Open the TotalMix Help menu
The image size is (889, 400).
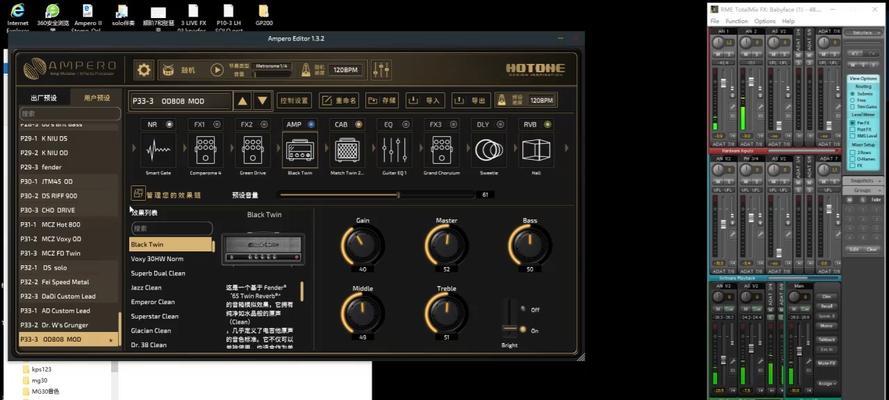[788, 21]
